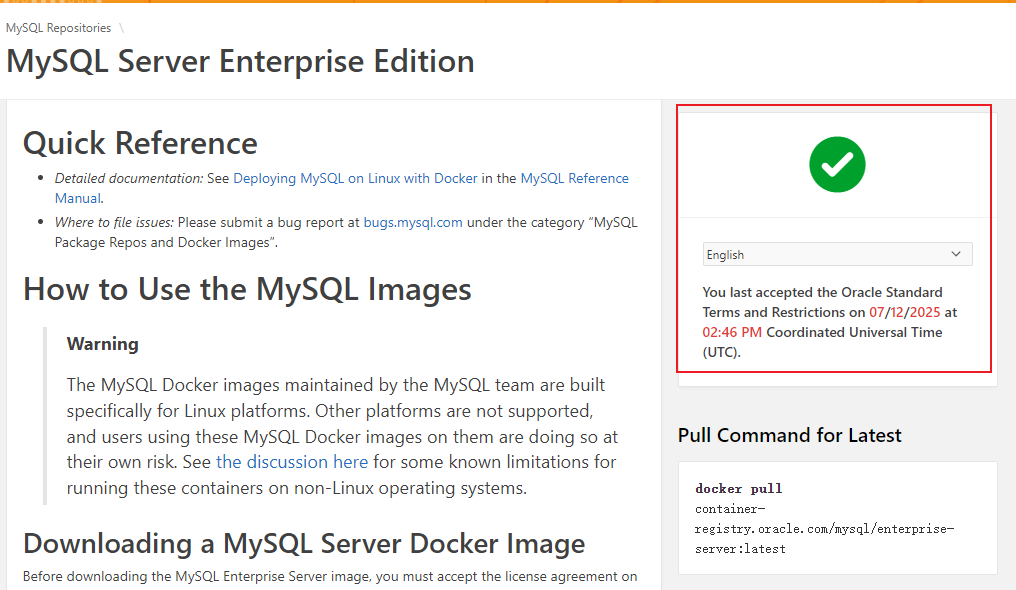The height and width of the screenshot is (590, 1016).
Task: Click 'Downloading a MySQL Server Docker Image' heading
Action: coord(304,543)
